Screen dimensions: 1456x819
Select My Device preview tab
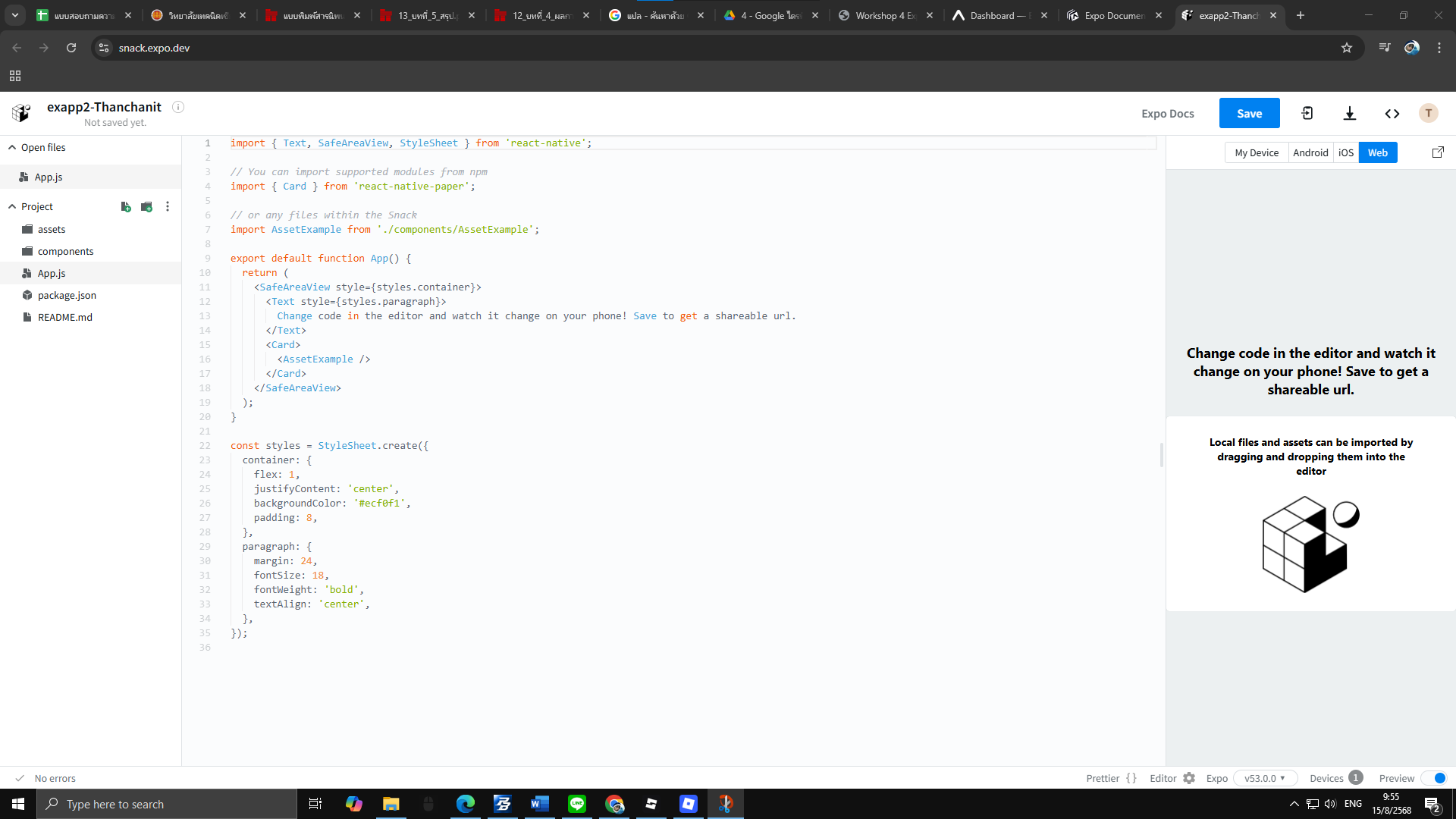tap(1257, 152)
